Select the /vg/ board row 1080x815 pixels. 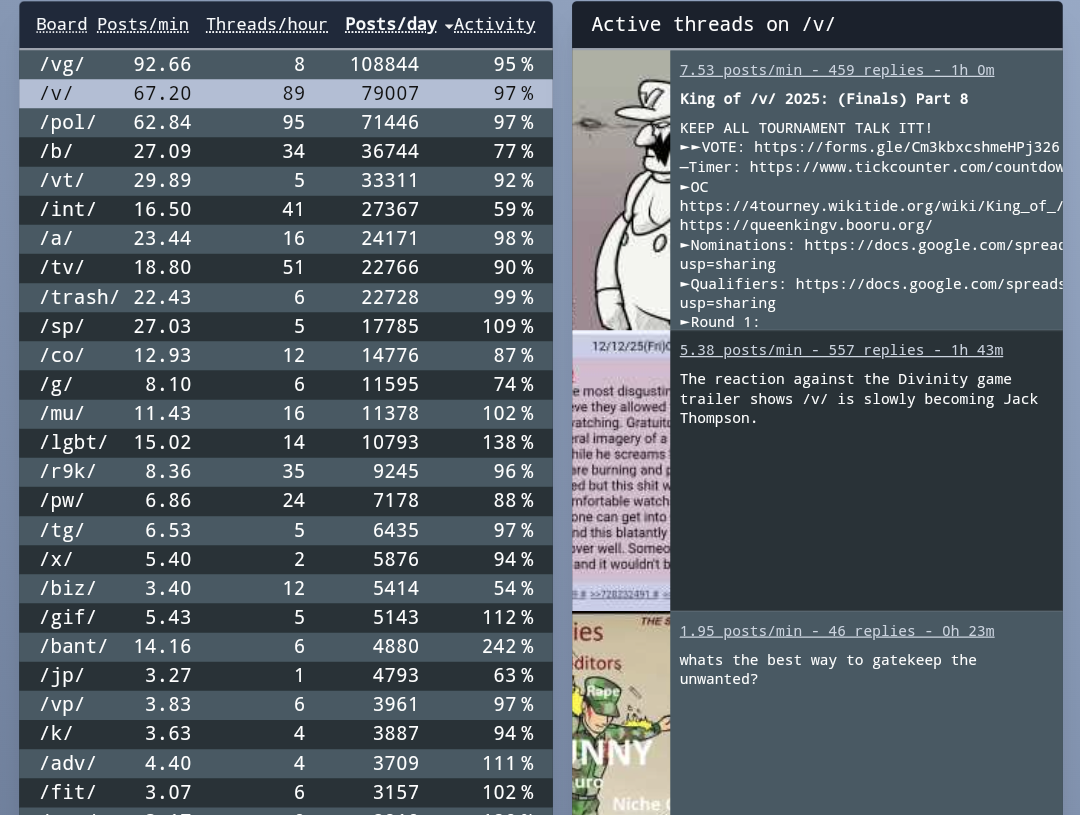286,64
